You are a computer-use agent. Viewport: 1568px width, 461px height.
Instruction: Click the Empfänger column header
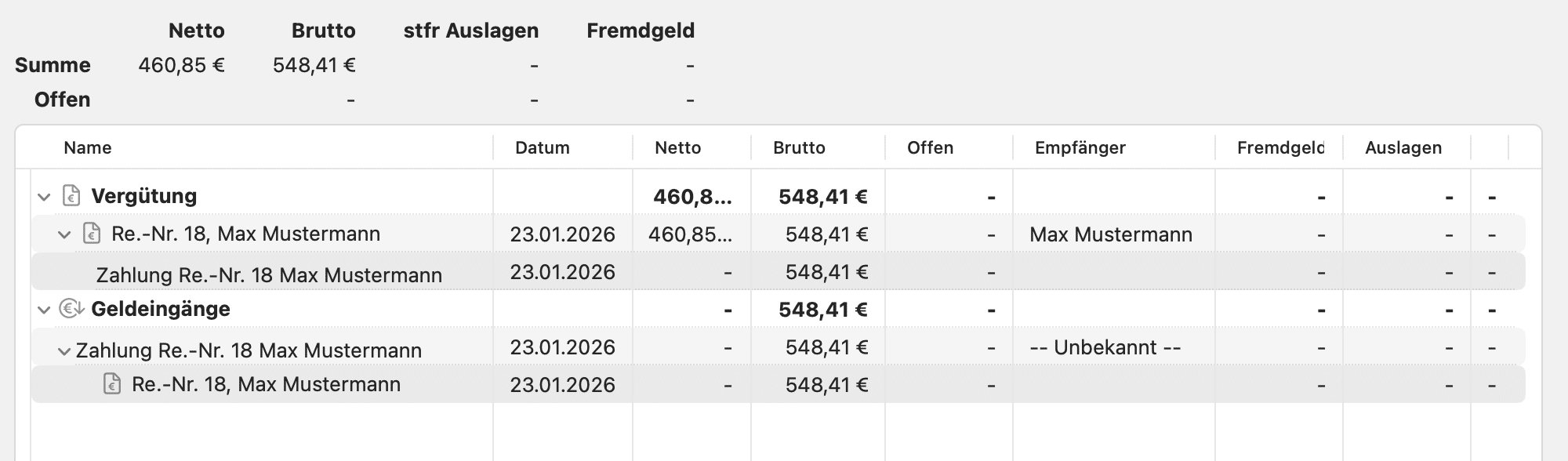click(1080, 148)
